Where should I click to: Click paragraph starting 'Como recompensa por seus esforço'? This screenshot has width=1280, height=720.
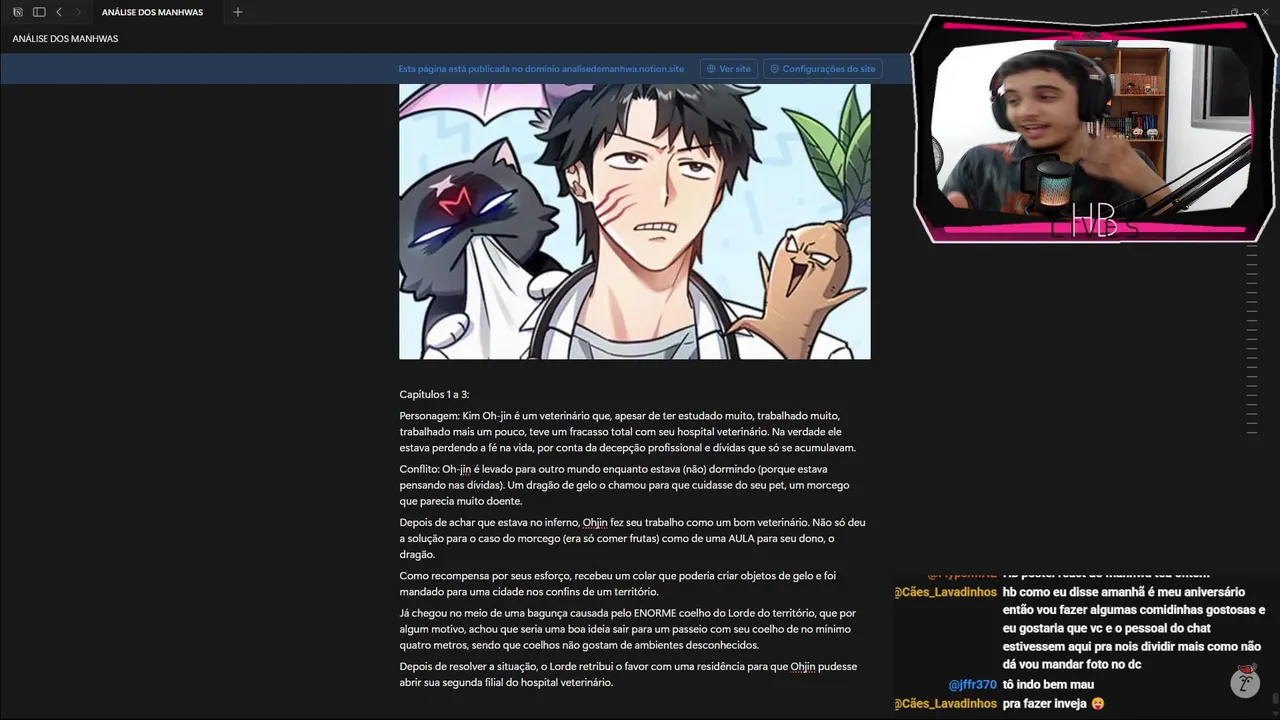click(x=618, y=584)
